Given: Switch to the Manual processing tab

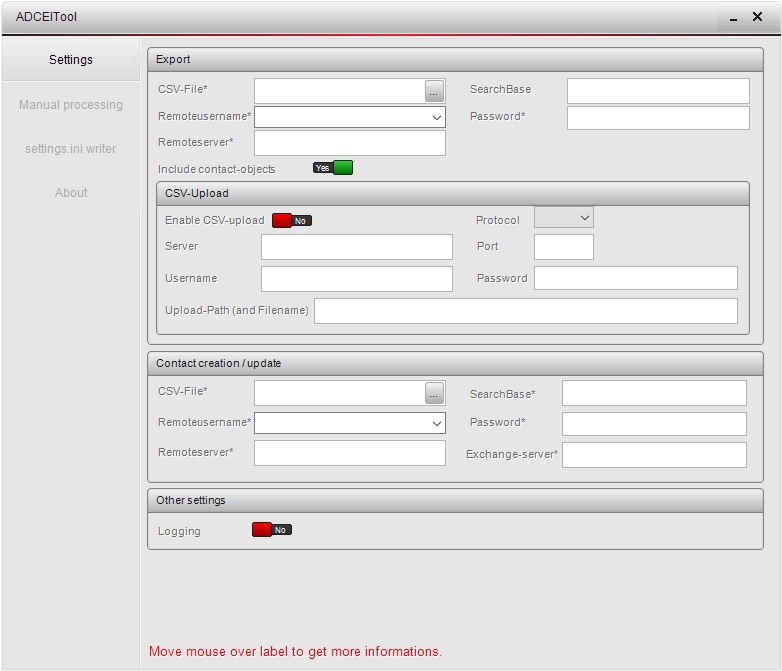Looking at the screenshot, I should pyautogui.click(x=71, y=105).
